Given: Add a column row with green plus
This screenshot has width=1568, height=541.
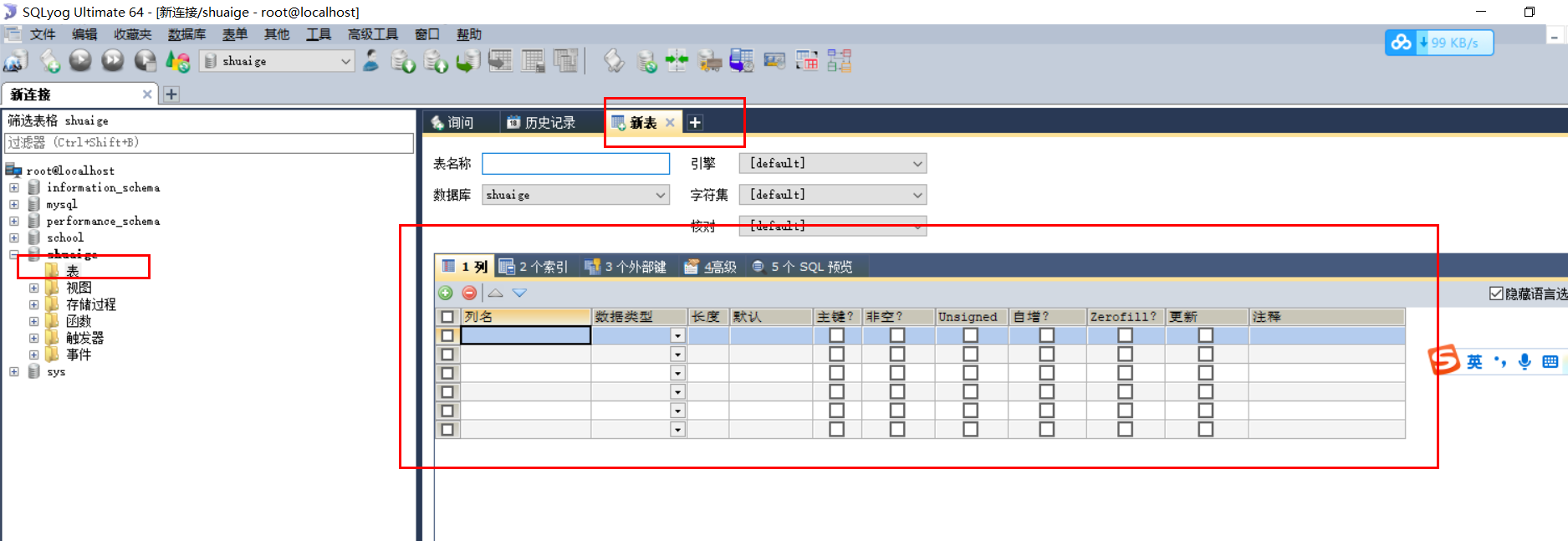Looking at the screenshot, I should point(446,293).
